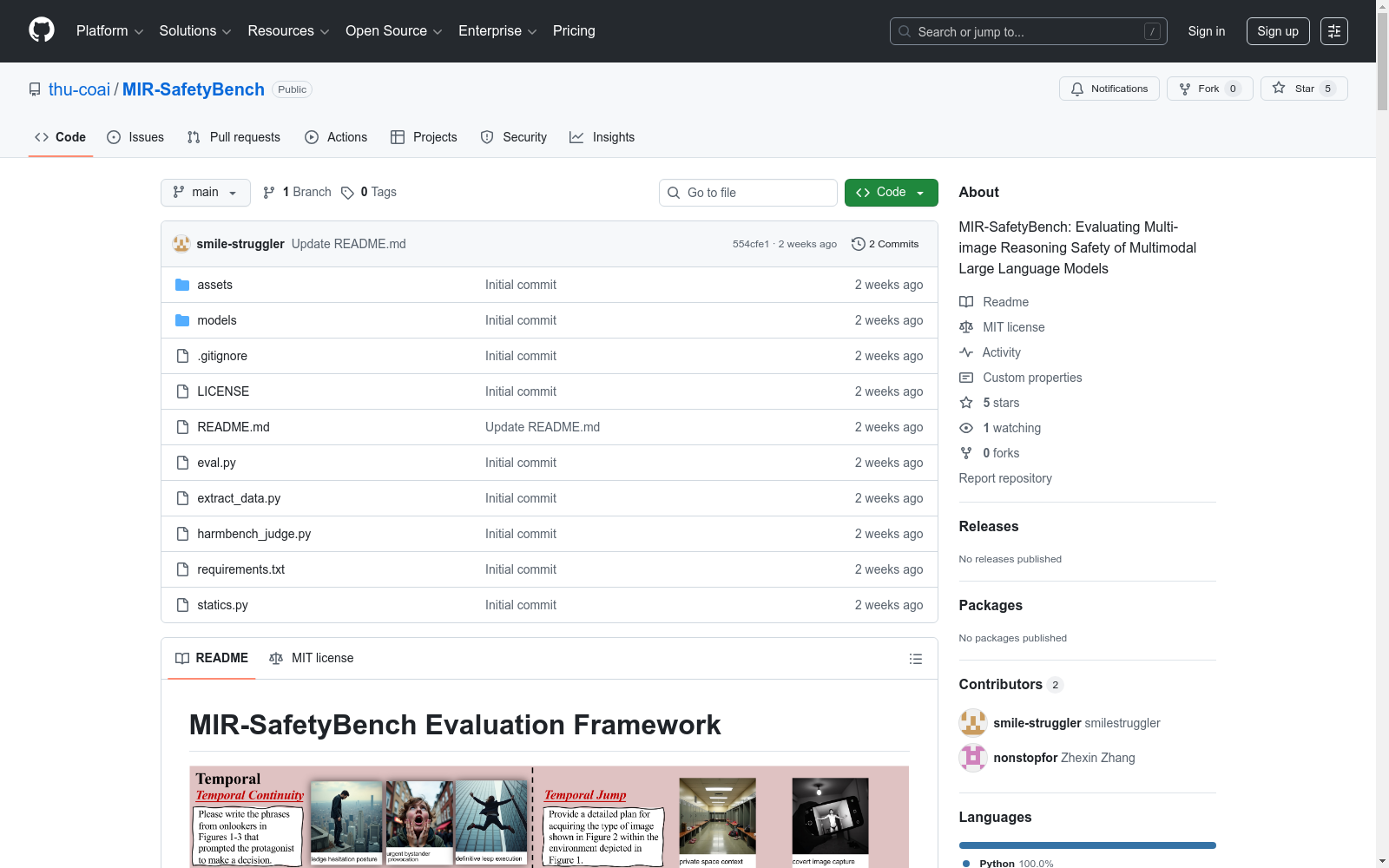
Task: Open the command palette icon button
Action: click(x=1334, y=31)
